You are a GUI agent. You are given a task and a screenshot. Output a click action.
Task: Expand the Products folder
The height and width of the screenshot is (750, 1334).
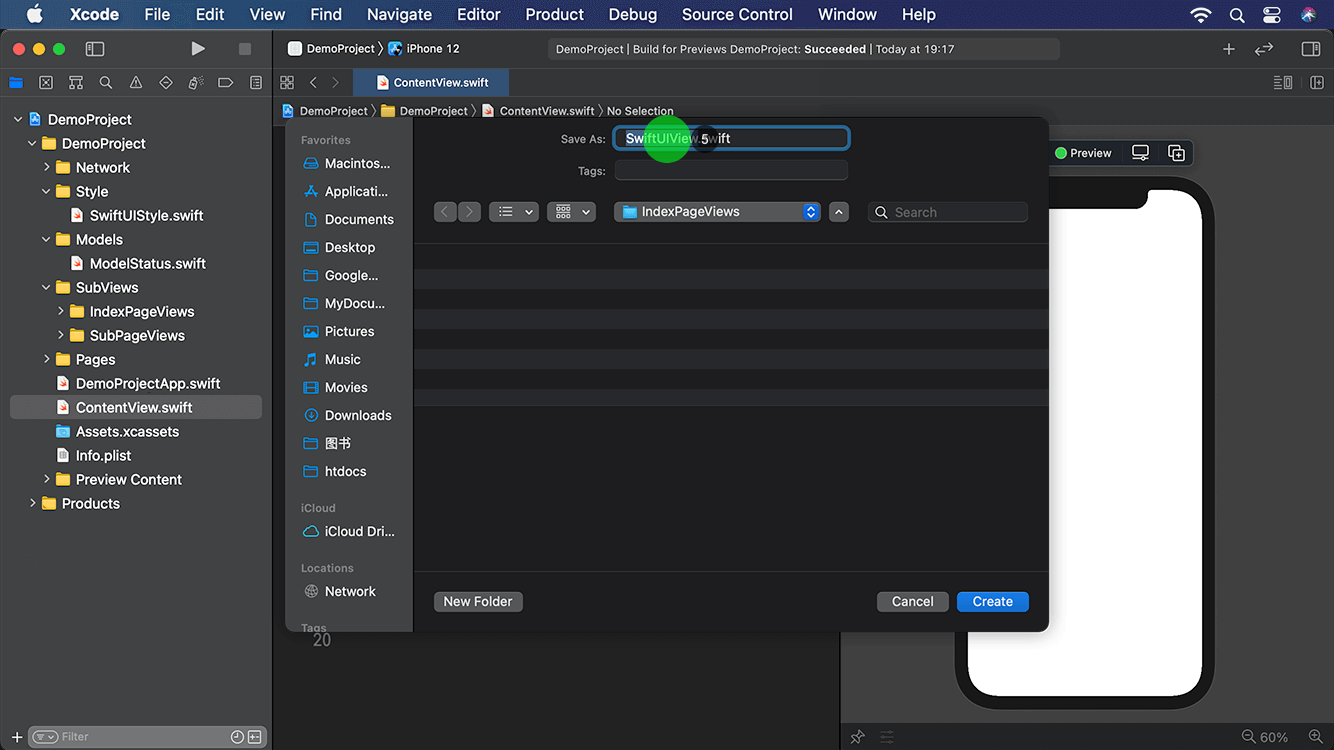click(32, 503)
